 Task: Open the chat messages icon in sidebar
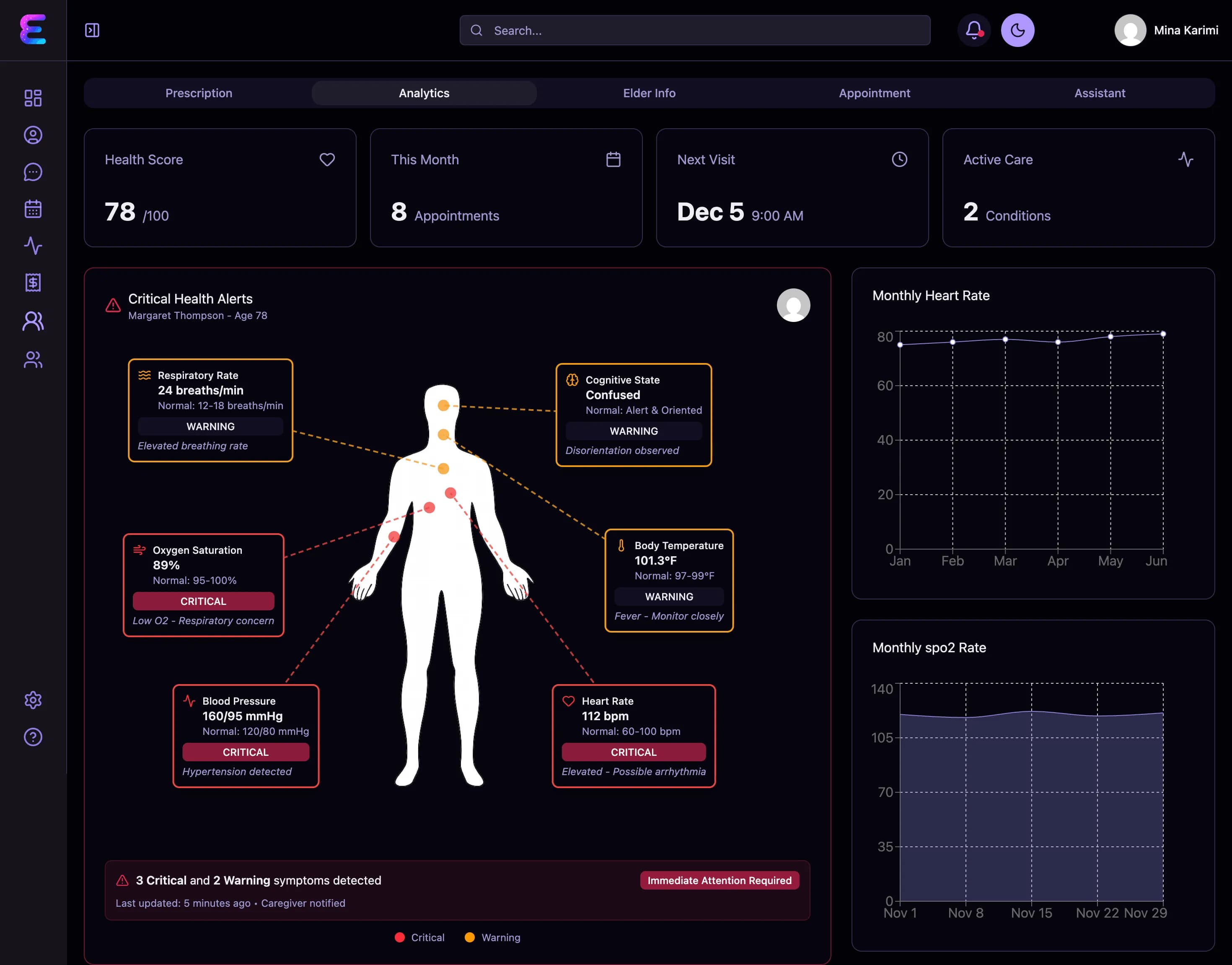coord(33,172)
